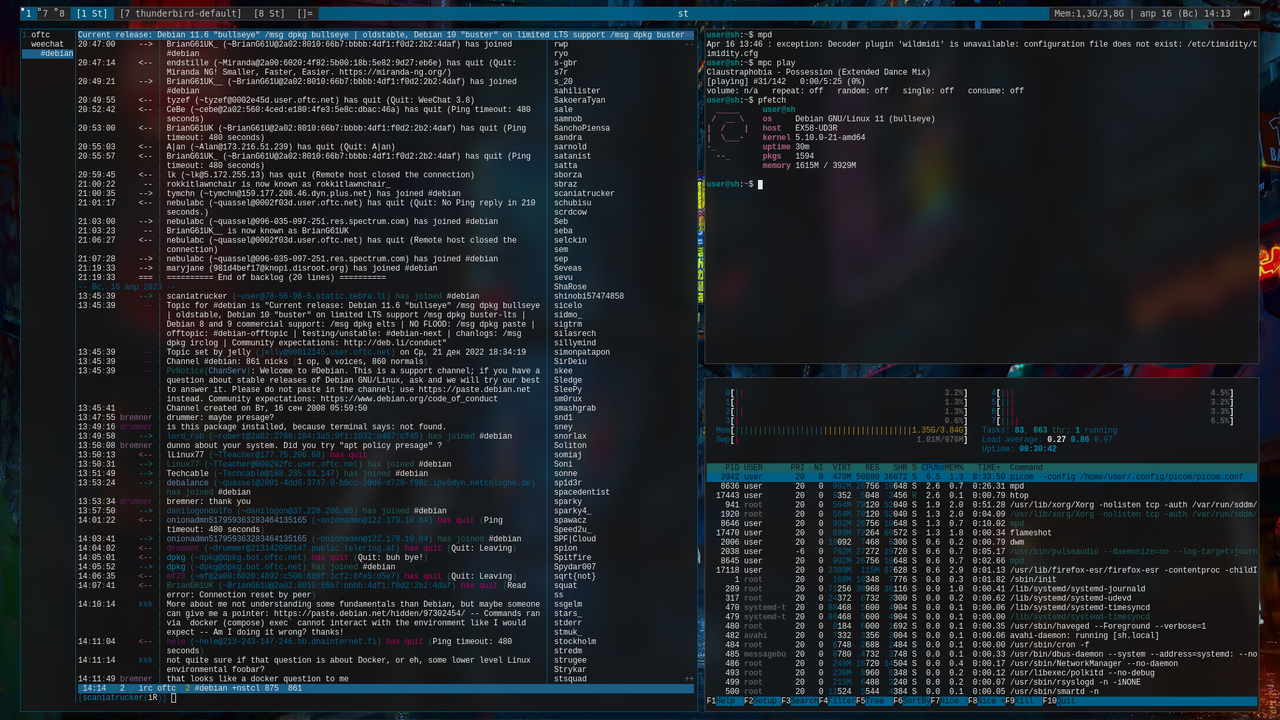Toggle F5 Tree view in htop
The width and height of the screenshot is (1280, 720).
tap(877, 701)
